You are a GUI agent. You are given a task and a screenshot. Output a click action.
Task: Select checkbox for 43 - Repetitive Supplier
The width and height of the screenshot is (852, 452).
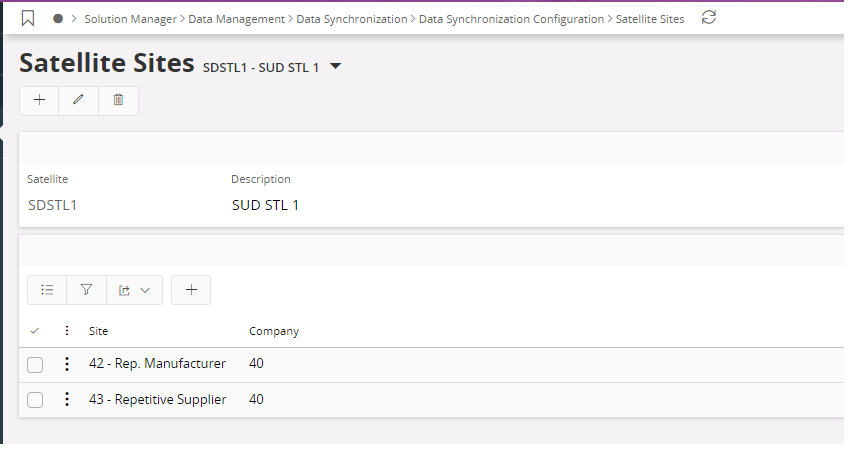tap(35, 400)
